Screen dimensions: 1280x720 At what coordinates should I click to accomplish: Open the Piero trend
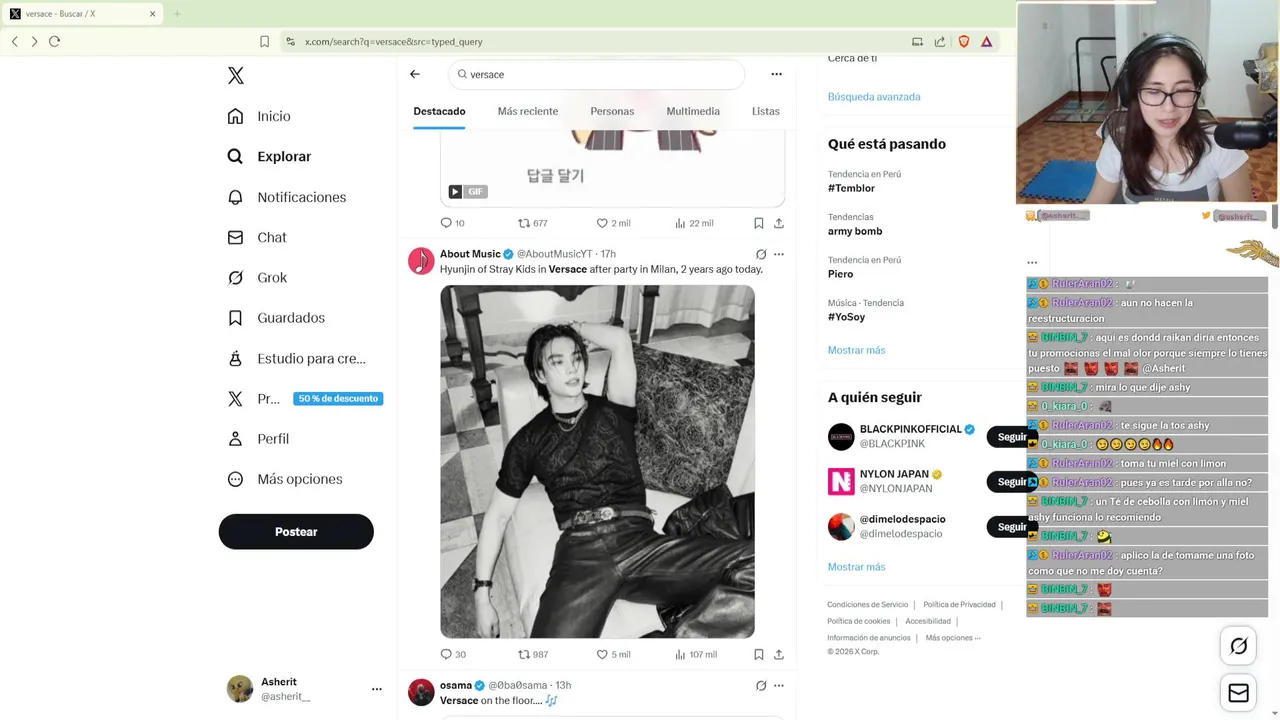coord(840,274)
